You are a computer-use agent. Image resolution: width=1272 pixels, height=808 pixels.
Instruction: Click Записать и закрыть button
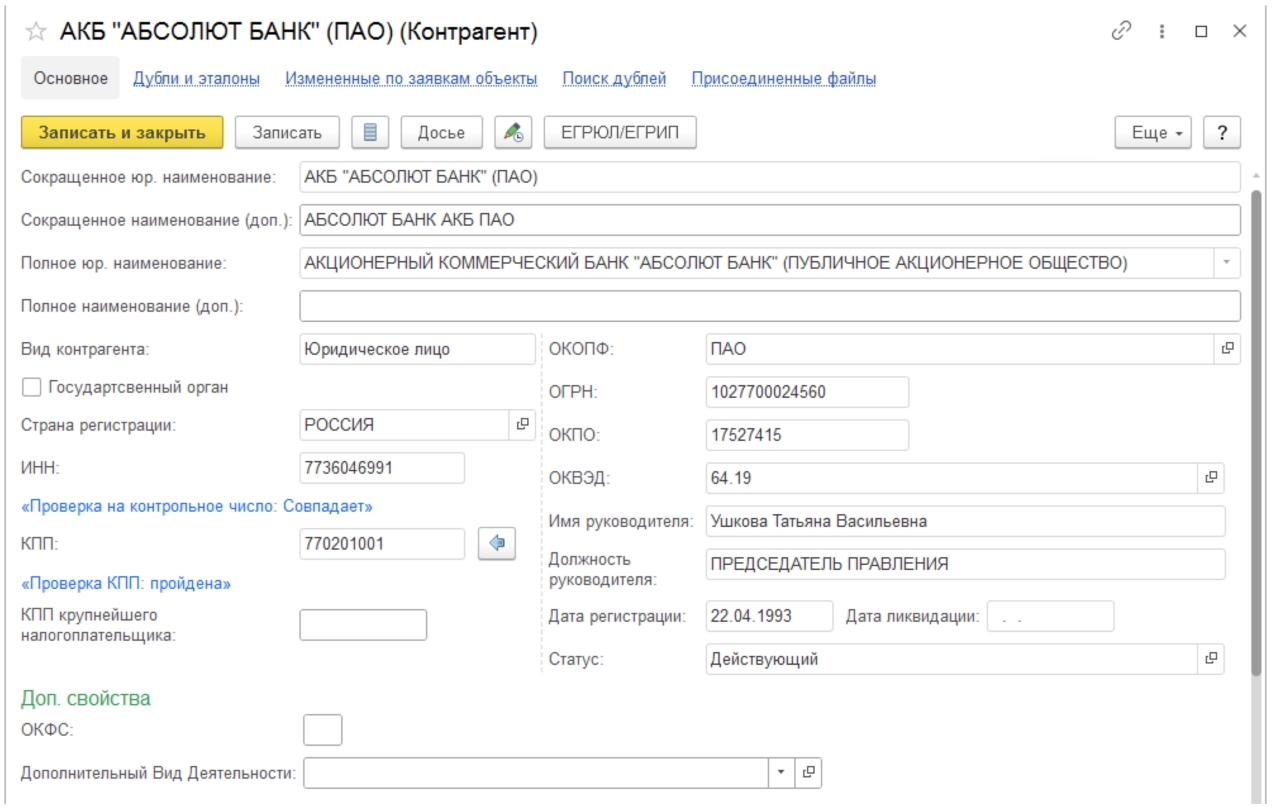click(121, 132)
